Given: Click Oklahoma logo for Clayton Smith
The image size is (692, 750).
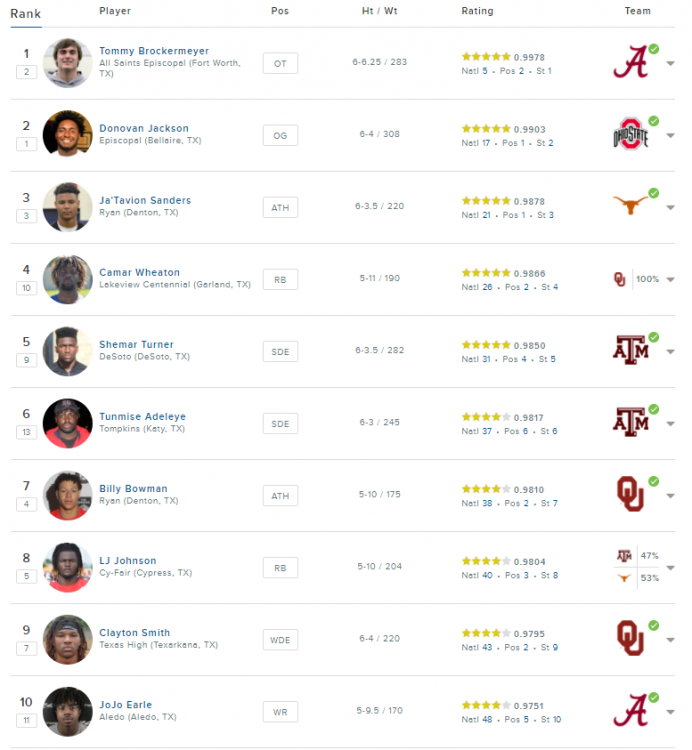Looking at the screenshot, I should tap(630, 639).
